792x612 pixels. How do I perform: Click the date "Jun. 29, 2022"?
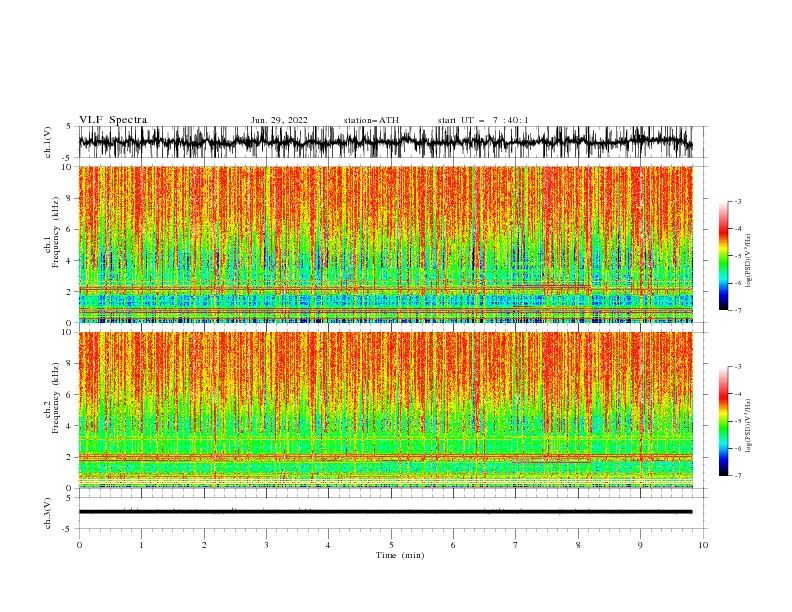coord(279,120)
